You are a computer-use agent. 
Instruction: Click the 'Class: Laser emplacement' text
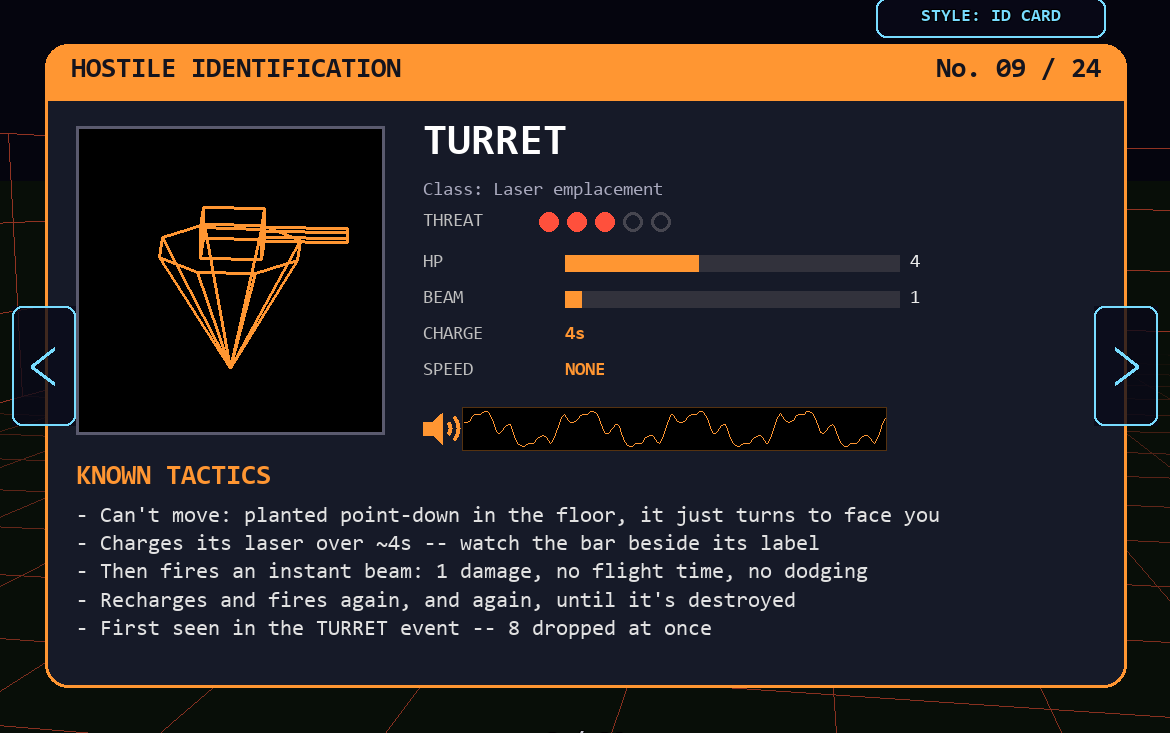542,190
